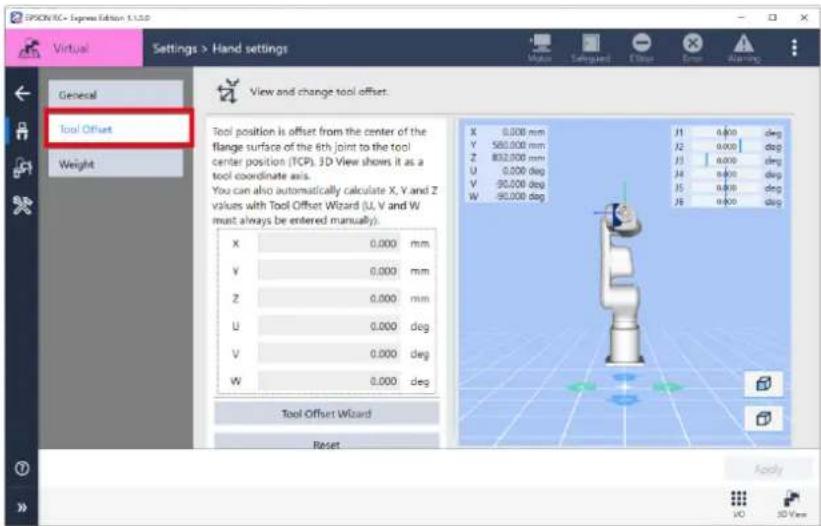The image size is (821, 526).
Task: Click the Z 832.000 mm position readout
Action: 508,158
